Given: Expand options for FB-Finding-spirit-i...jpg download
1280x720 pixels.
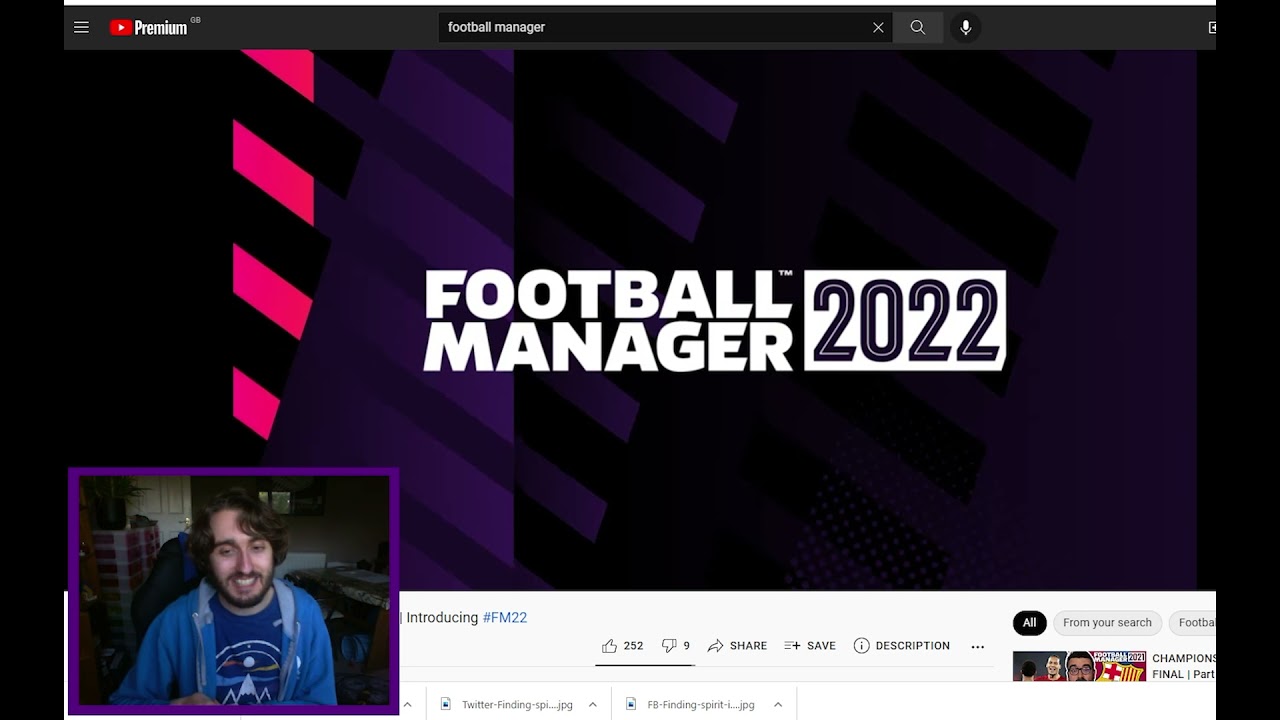Looking at the screenshot, I should pyautogui.click(x=777, y=705).
